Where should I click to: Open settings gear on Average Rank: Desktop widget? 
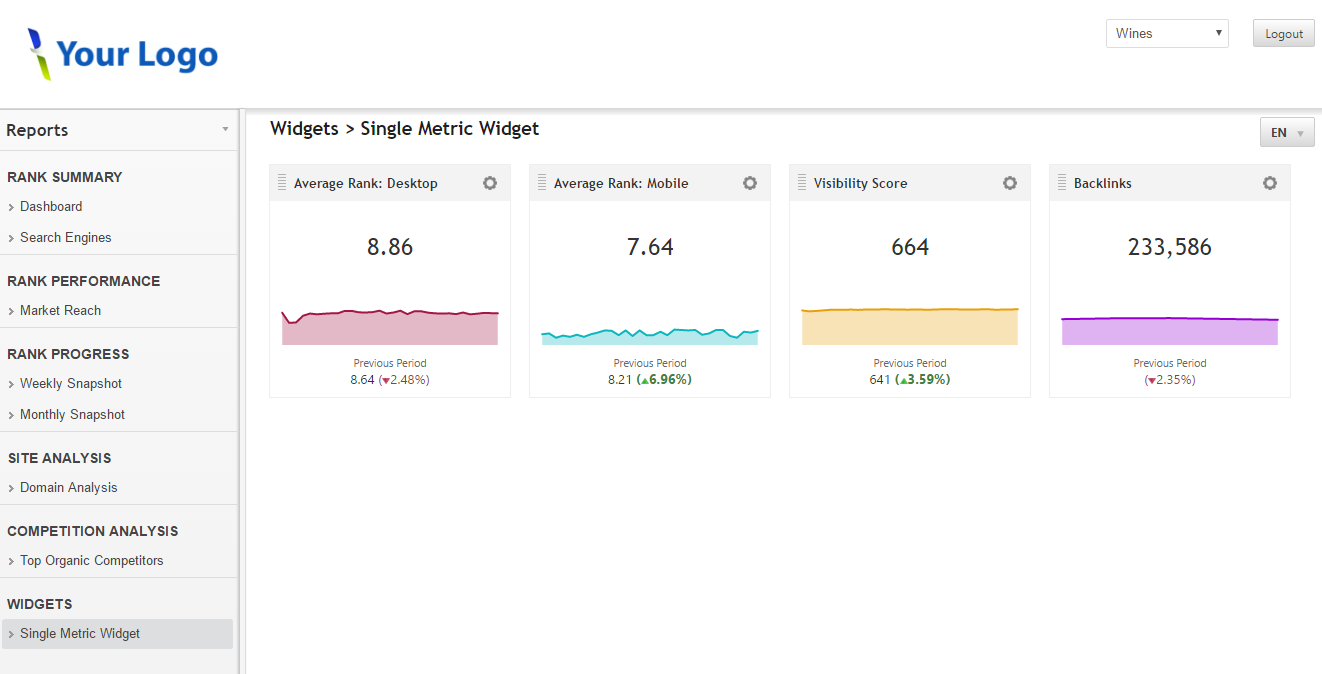[490, 183]
